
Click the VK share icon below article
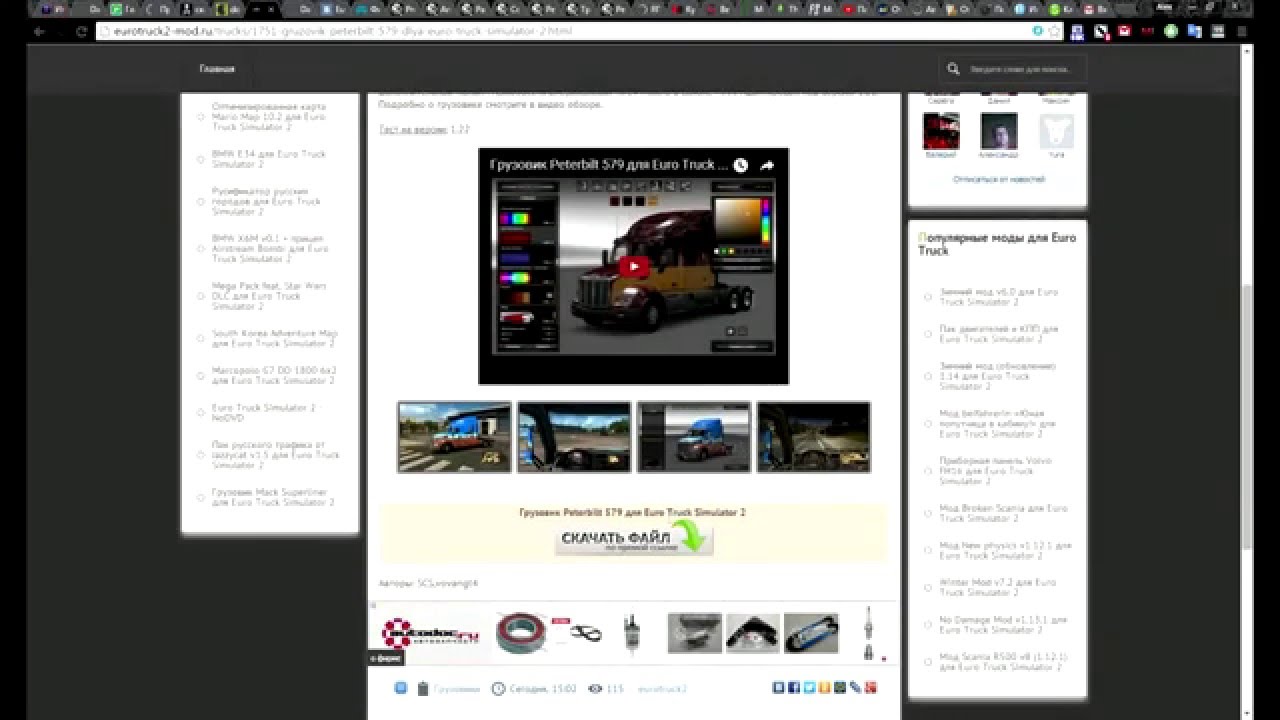click(x=778, y=688)
